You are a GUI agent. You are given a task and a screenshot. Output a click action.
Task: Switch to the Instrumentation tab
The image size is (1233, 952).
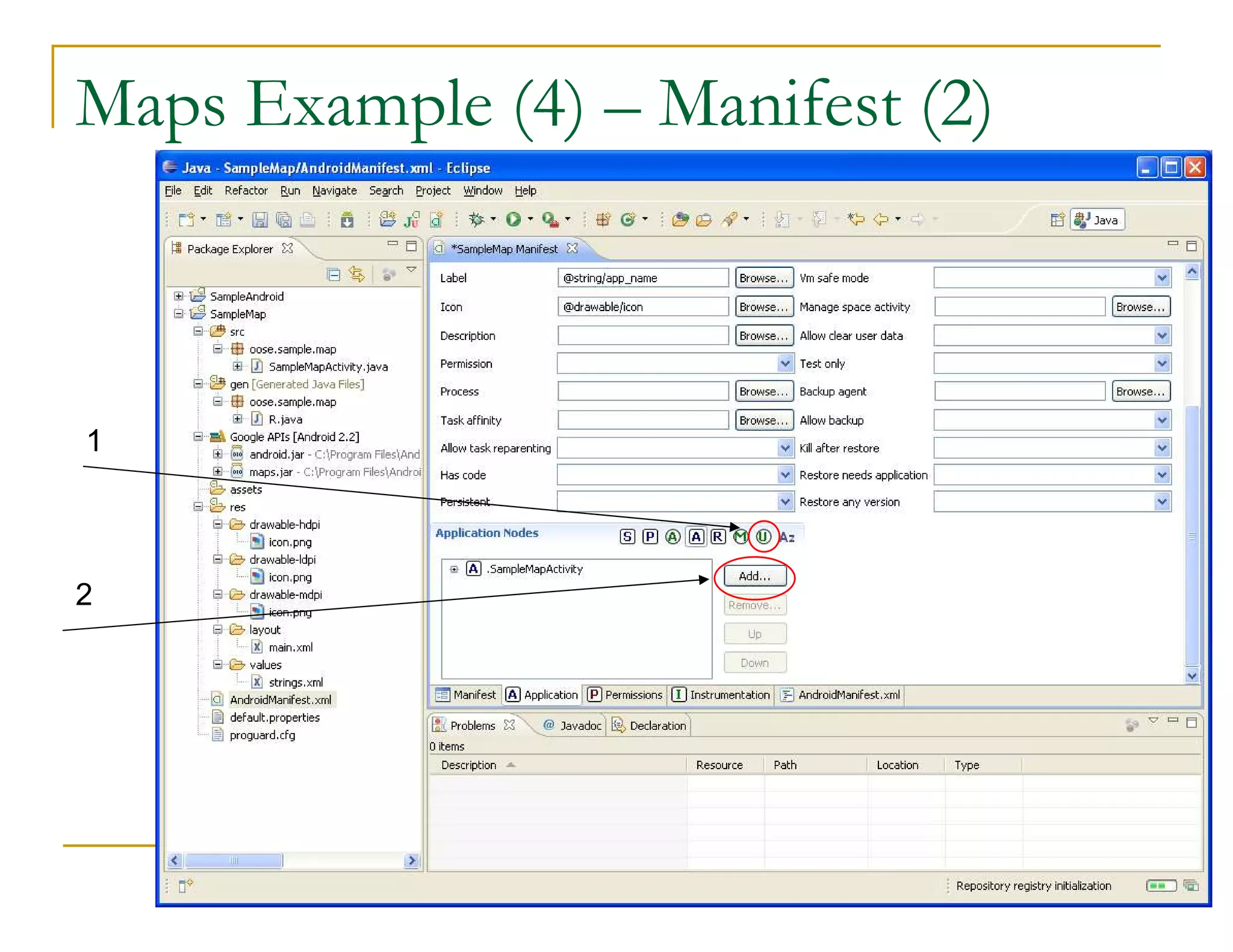pyautogui.click(x=721, y=695)
